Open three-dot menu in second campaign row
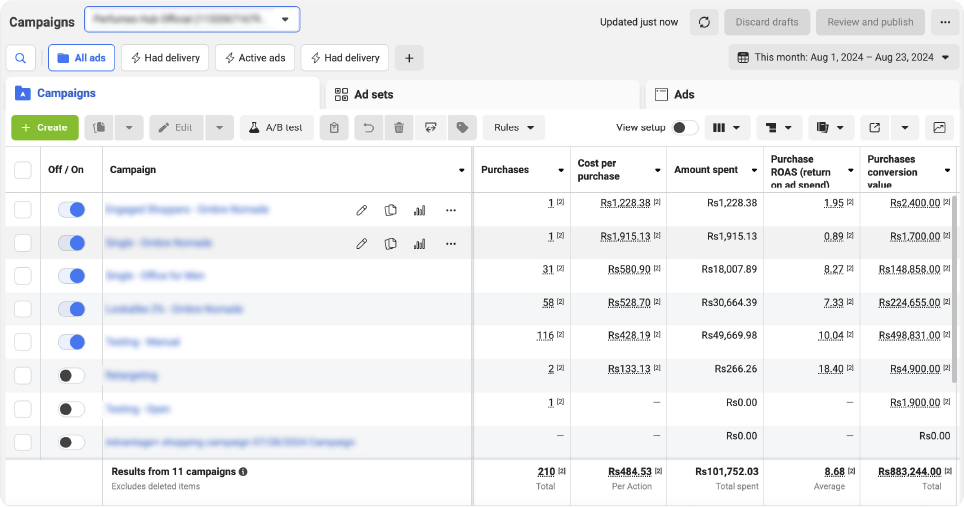This screenshot has height=507, width=964. tap(451, 243)
